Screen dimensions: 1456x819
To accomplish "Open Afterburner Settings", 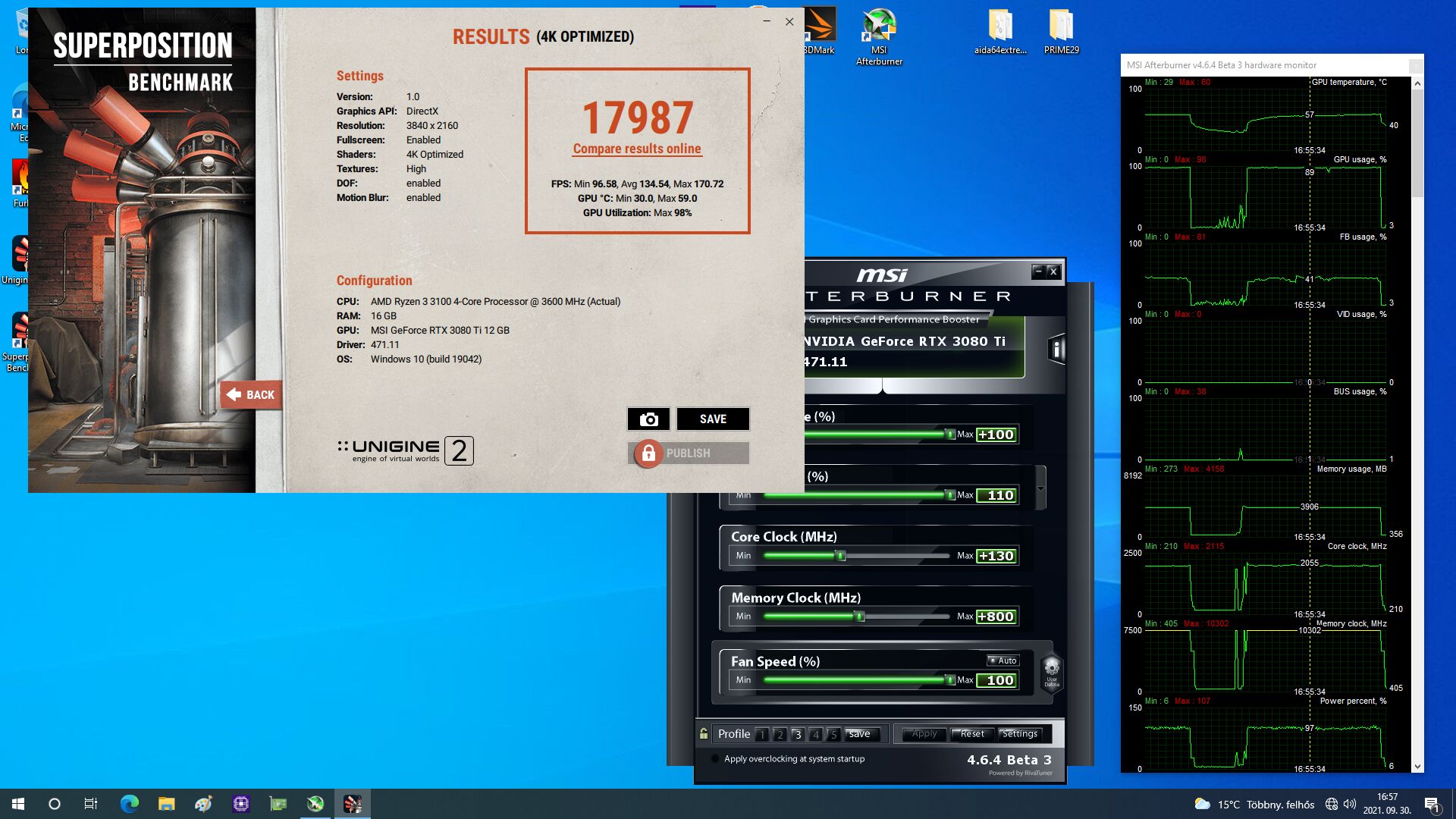I will click(1019, 733).
